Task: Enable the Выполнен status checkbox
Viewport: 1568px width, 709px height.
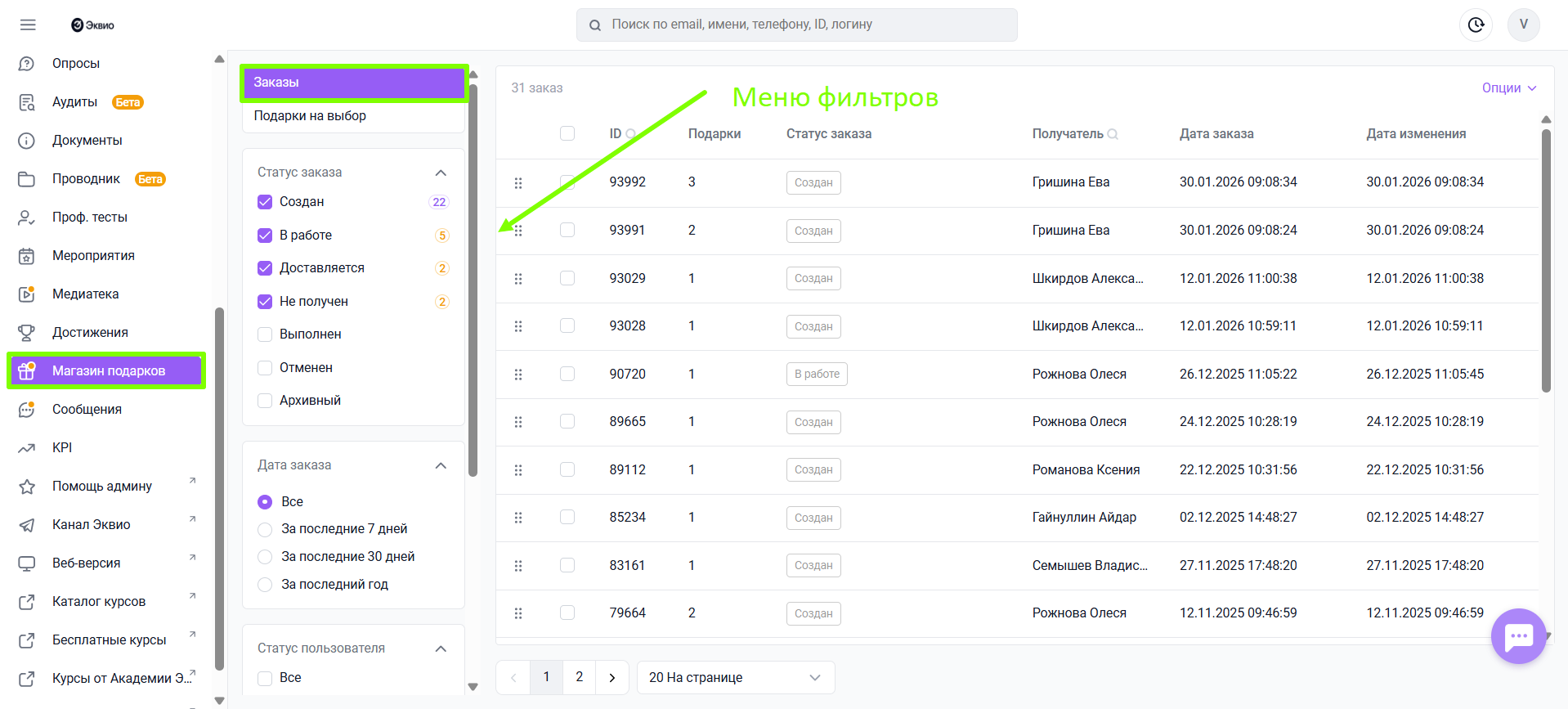Action: point(265,334)
